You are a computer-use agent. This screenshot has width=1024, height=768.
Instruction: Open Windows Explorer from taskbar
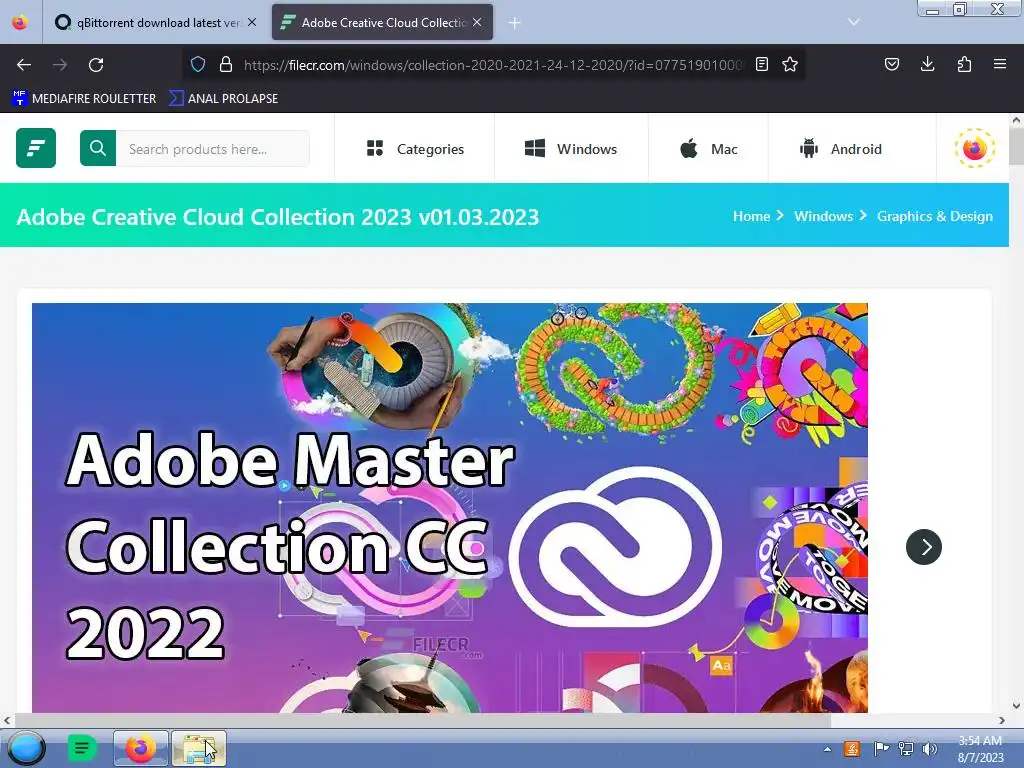coord(199,748)
